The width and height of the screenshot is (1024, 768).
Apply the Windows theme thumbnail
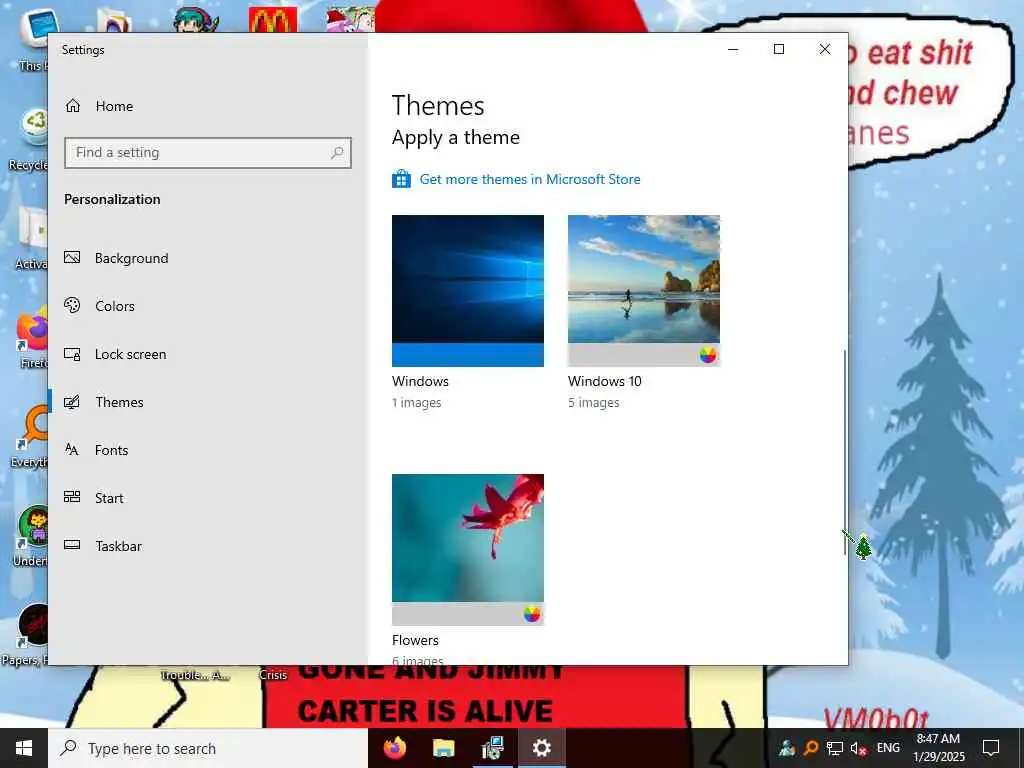pos(468,291)
